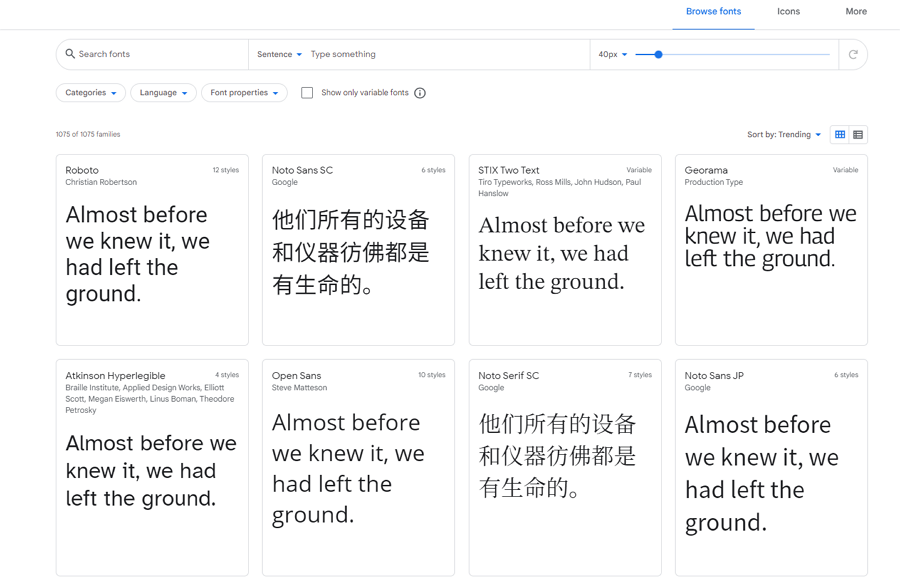Go to the Icons tab
900x587 pixels.
pos(788,12)
